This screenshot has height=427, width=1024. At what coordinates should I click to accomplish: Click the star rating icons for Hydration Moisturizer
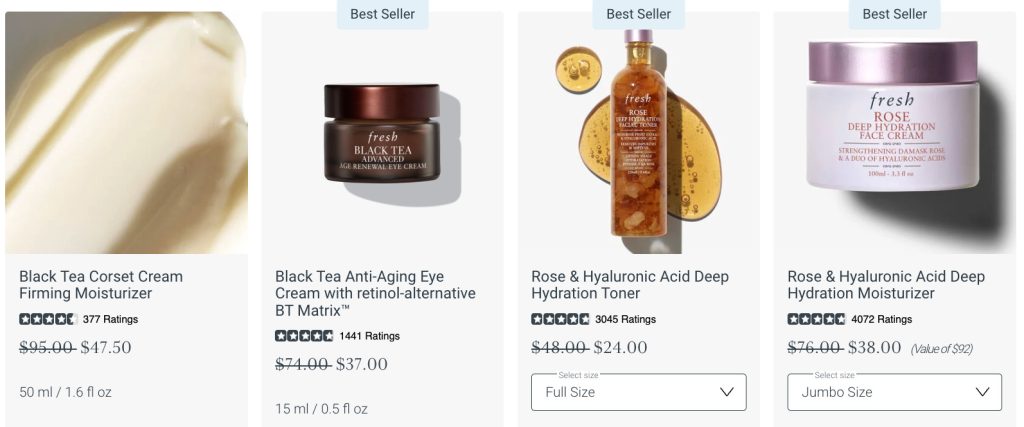coord(816,319)
